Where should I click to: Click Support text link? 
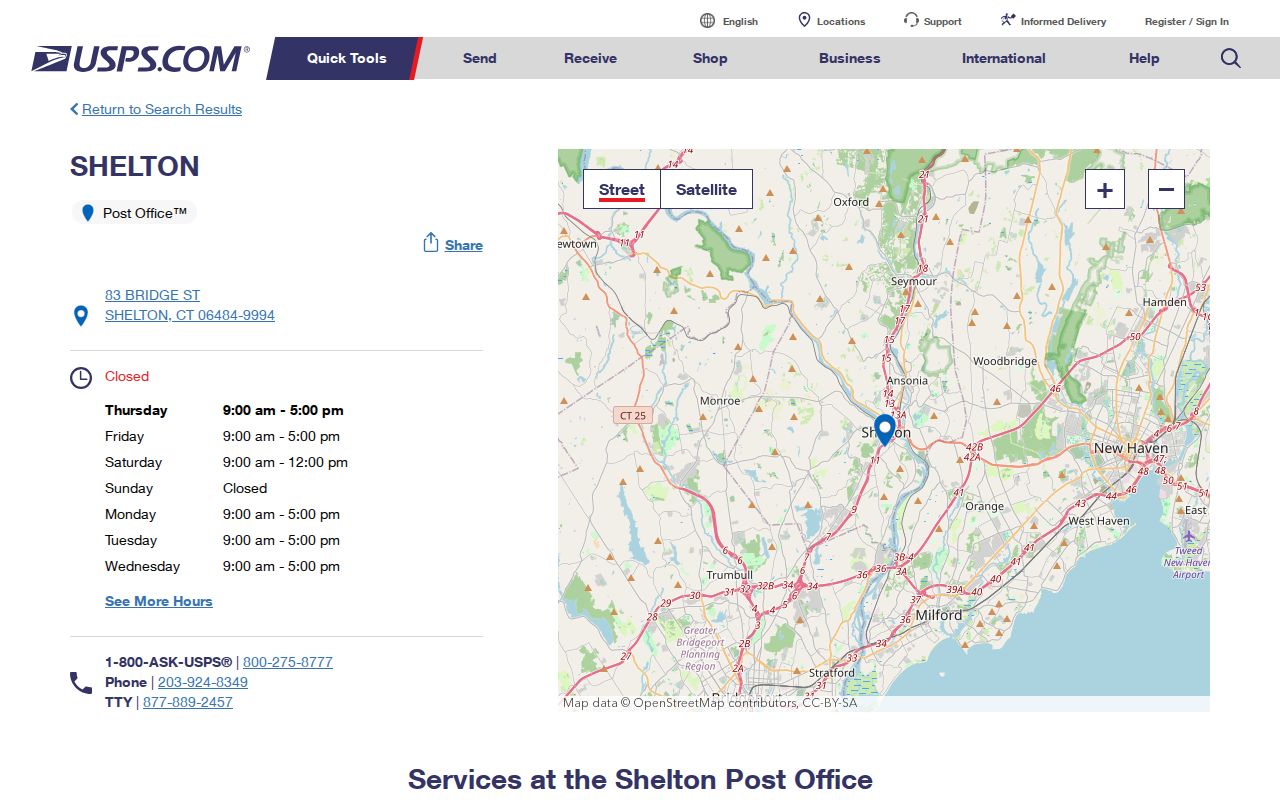point(943,21)
